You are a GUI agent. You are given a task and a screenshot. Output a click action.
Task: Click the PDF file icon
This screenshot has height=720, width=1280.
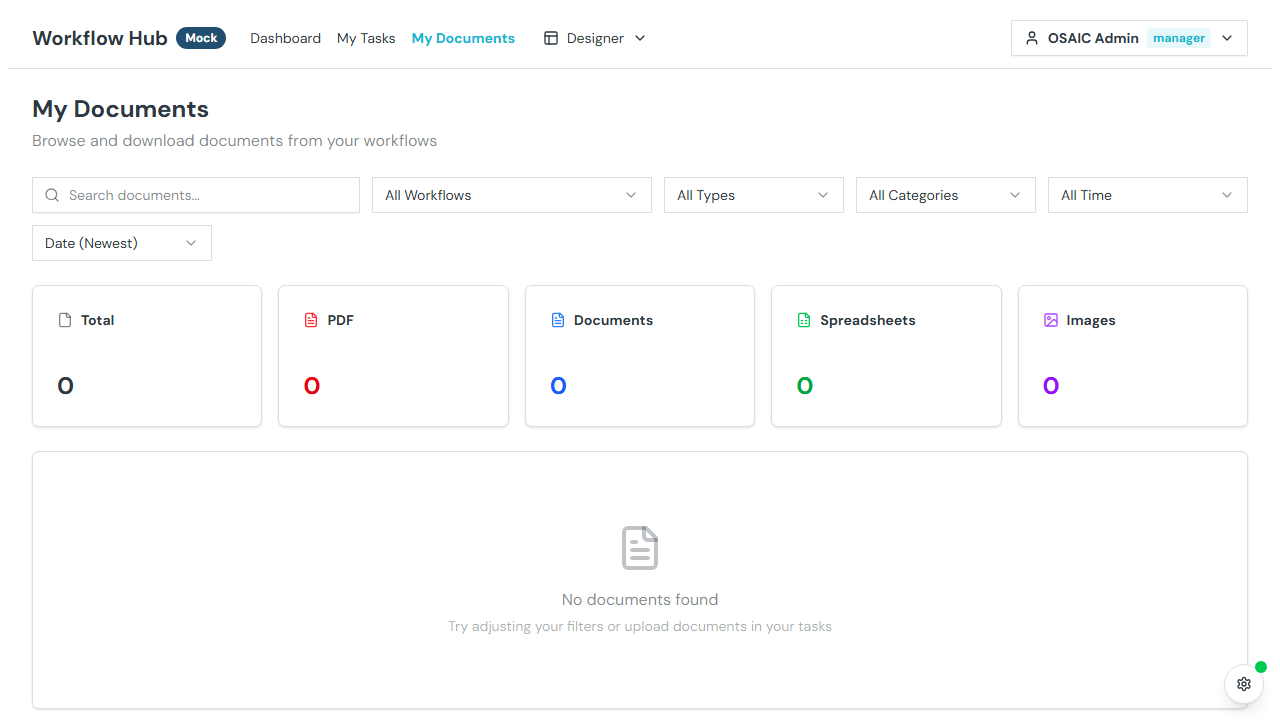click(x=311, y=320)
